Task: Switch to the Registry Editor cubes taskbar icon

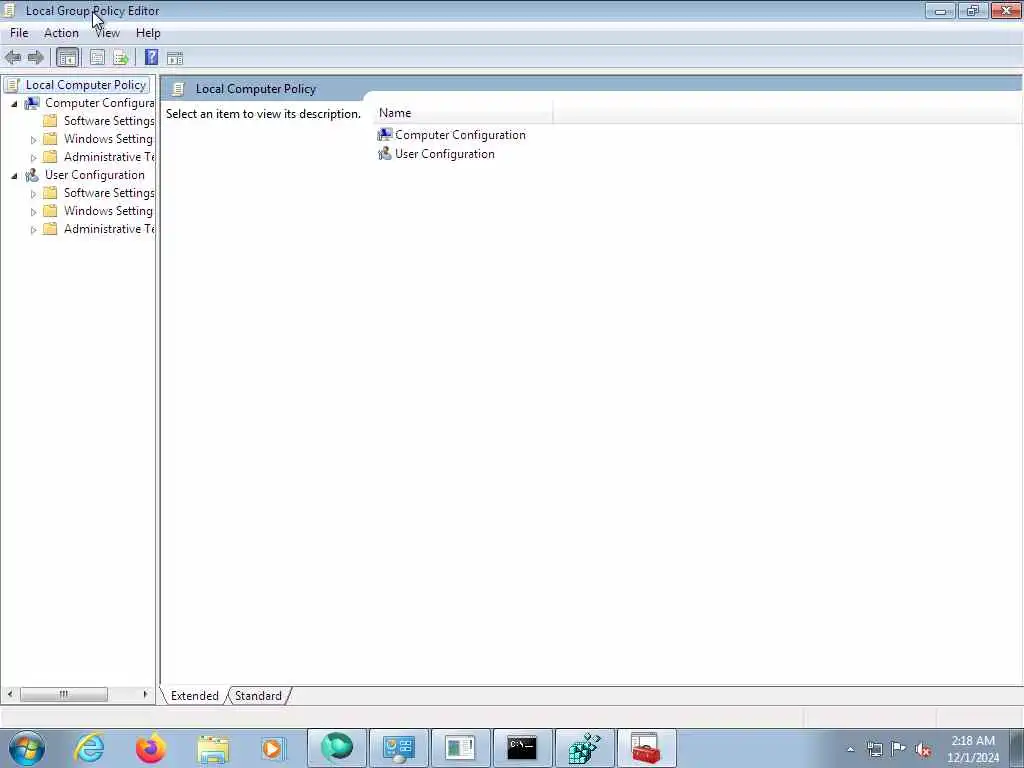Action: click(x=584, y=748)
